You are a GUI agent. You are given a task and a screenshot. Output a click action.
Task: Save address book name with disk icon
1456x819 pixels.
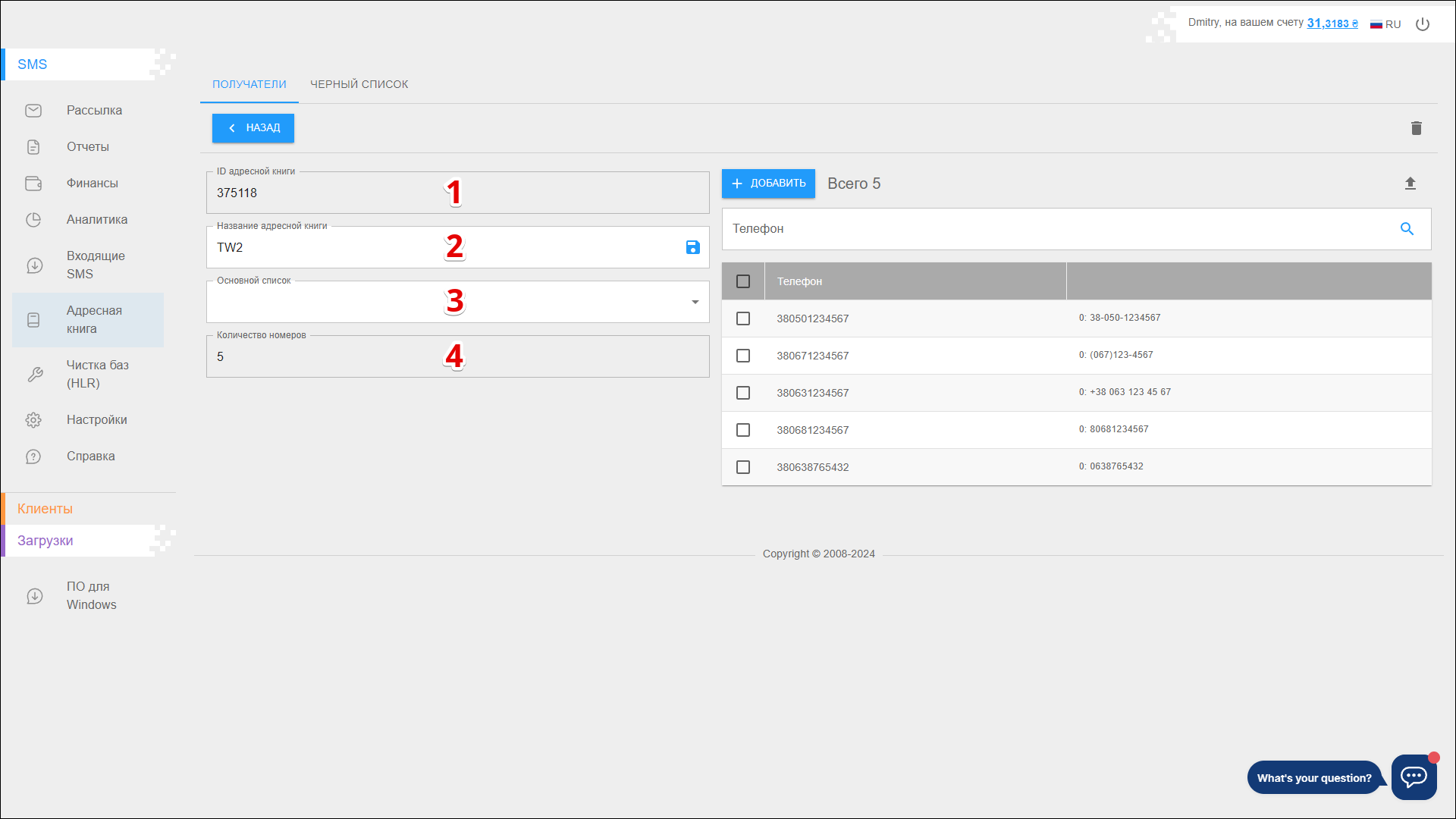692,247
